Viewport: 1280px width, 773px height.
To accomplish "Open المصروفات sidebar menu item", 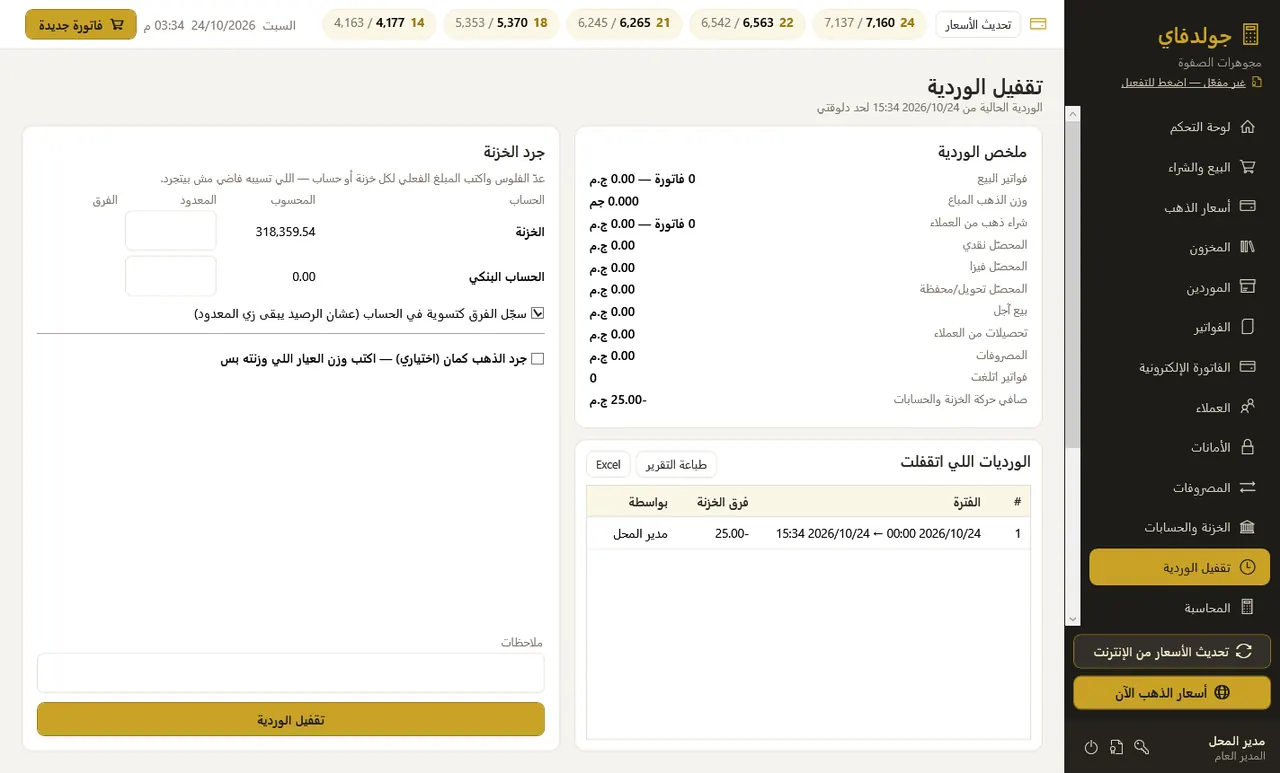I will click(x=1179, y=487).
